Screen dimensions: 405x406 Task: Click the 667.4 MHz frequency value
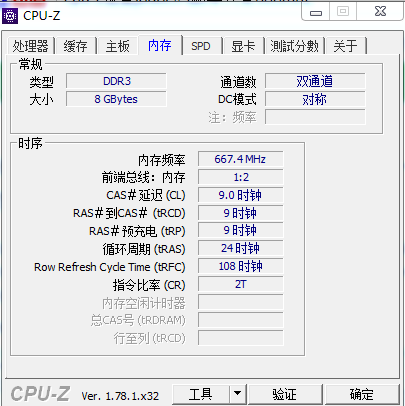click(240, 159)
